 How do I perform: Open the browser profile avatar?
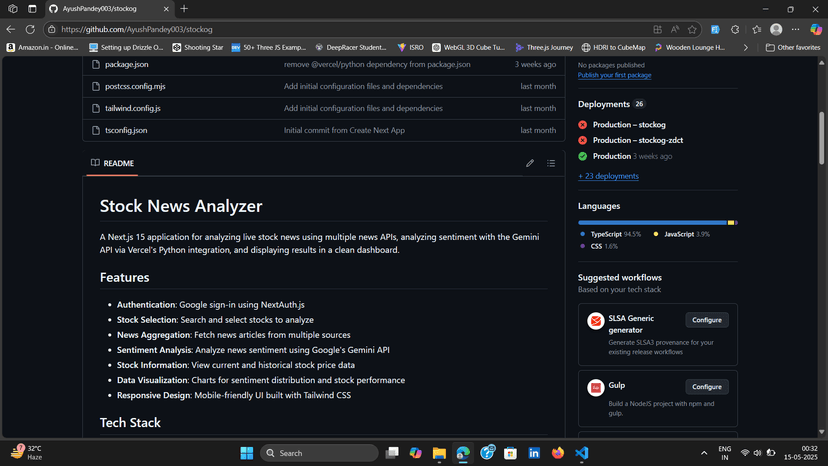[x=776, y=29]
